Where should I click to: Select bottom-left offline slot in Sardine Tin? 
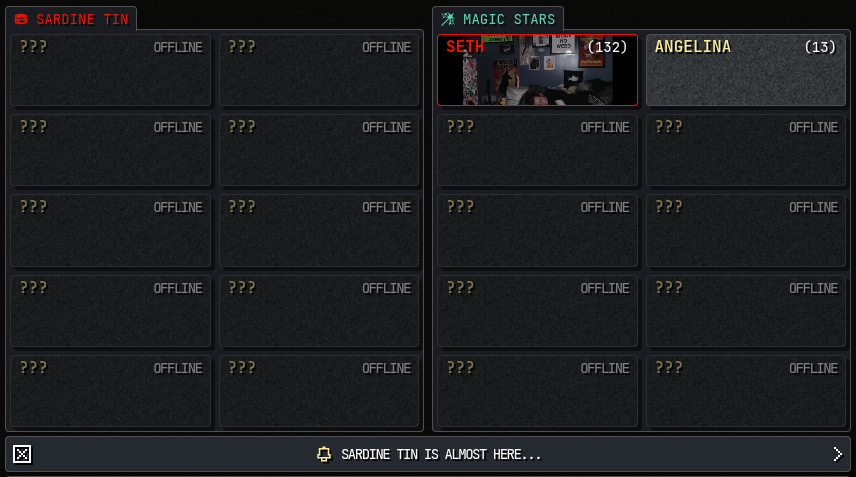[x=110, y=391]
